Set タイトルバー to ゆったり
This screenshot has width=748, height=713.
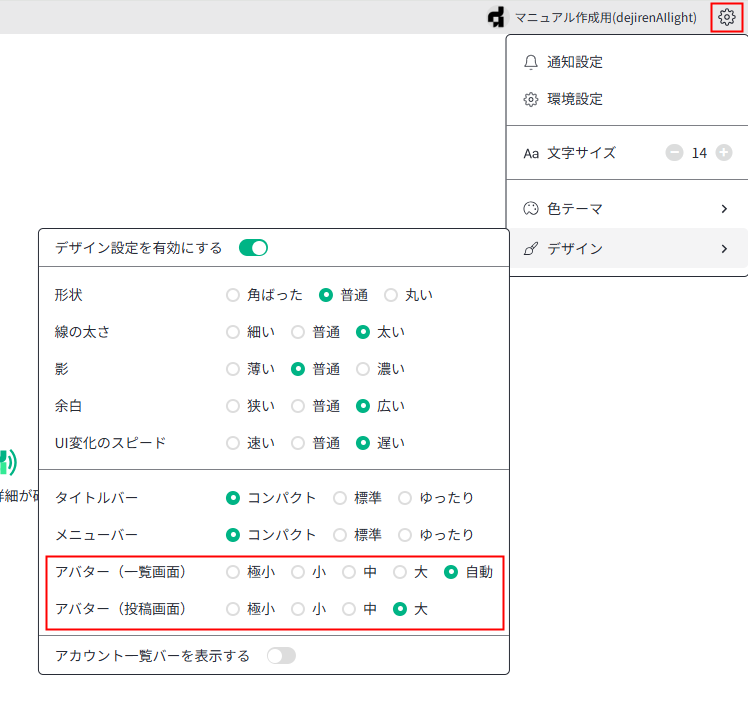coord(405,498)
